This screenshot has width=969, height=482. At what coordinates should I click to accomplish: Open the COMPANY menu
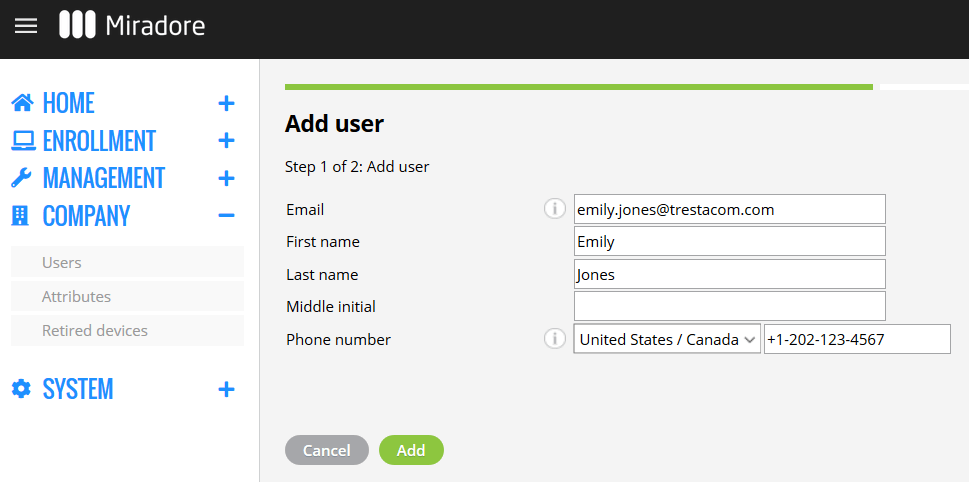[87, 216]
